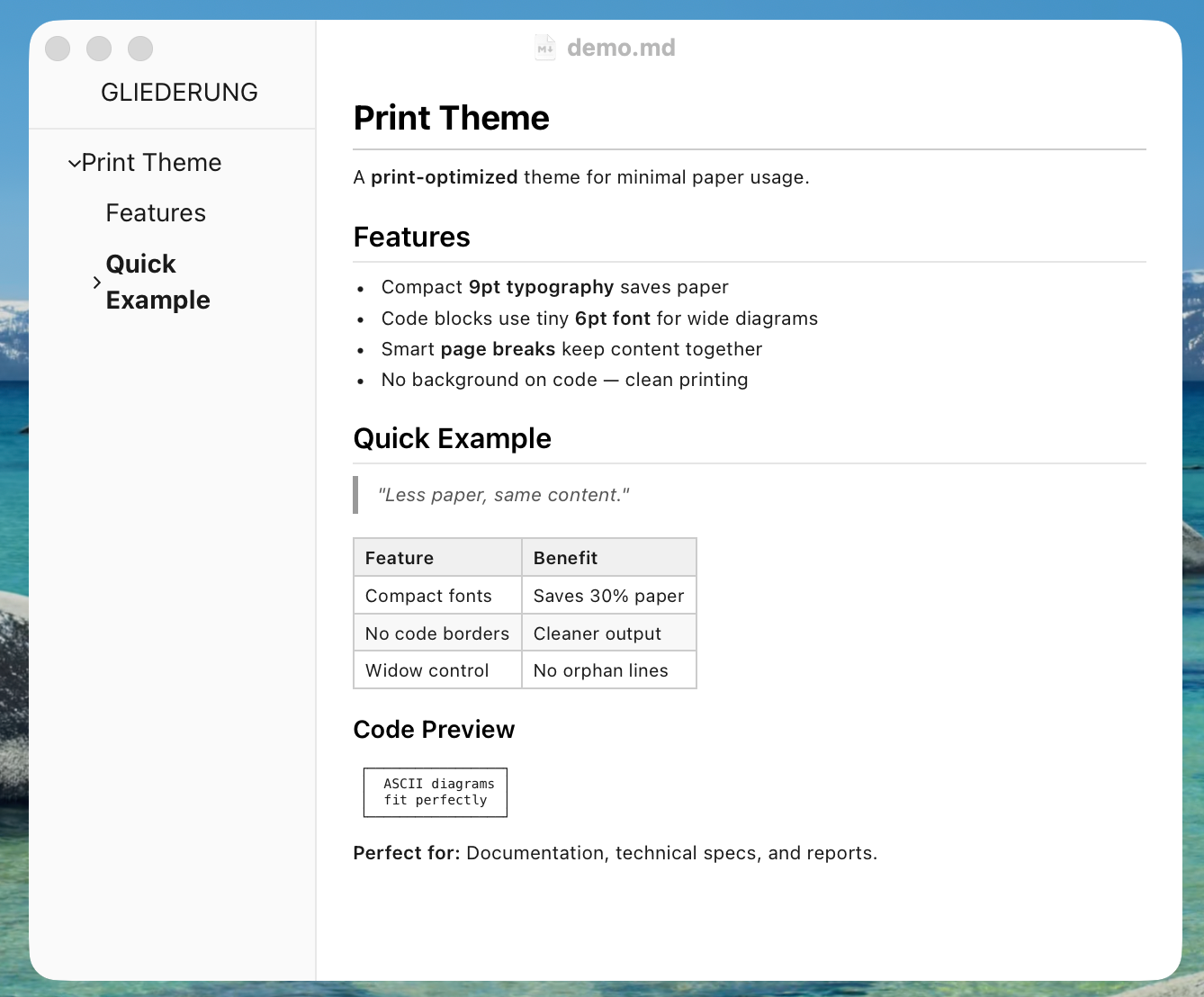Click the demo.md title text
The width and height of the screenshot is (1204, 997).
620,48
